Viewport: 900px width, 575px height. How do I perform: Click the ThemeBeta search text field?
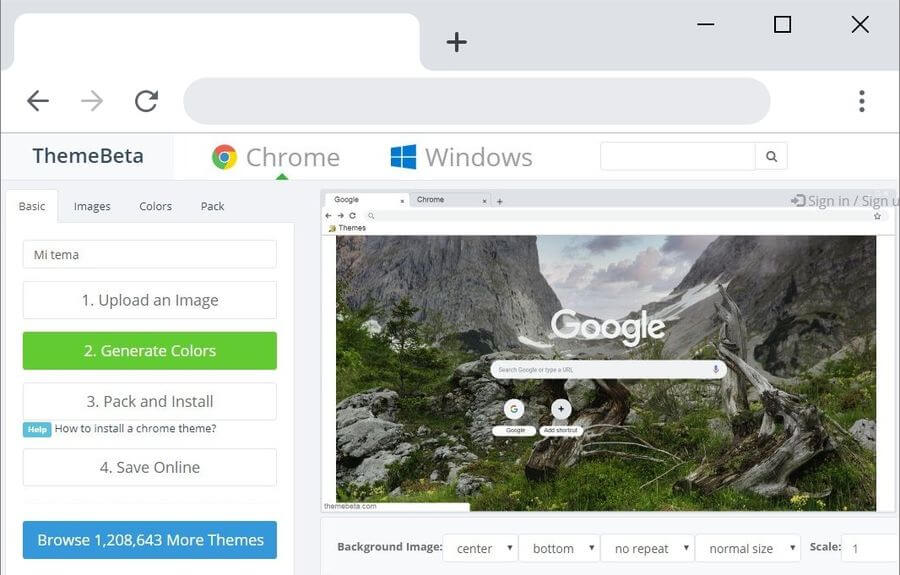678,156
